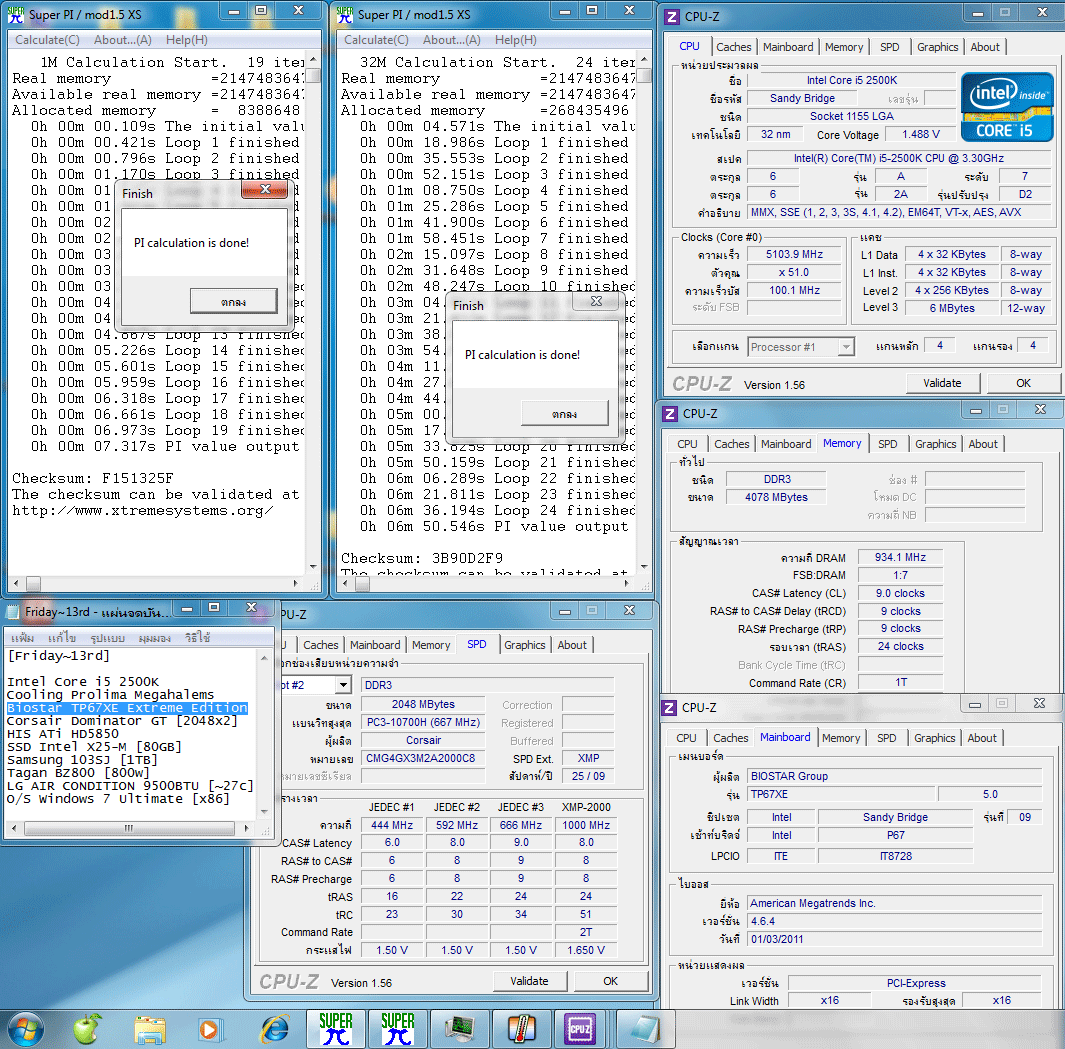Switch to Caches tab in top CPU-Z
This screenshot has height=1049, width=1065.
point(733,47)
